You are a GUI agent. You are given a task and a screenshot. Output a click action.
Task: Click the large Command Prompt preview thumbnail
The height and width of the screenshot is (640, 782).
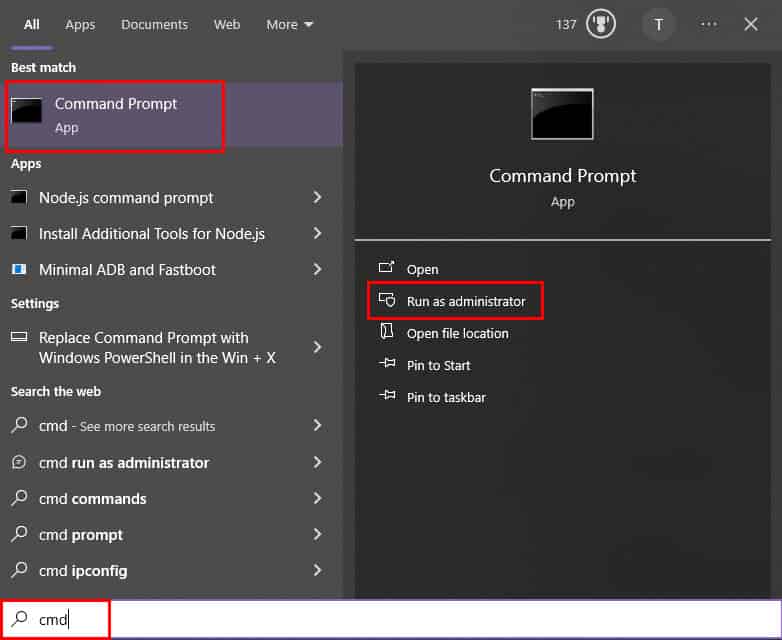[x=562, y=114]
